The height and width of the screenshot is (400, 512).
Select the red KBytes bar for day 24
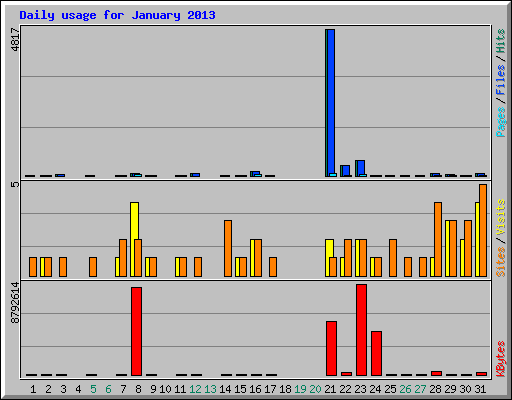click(376, 353)
